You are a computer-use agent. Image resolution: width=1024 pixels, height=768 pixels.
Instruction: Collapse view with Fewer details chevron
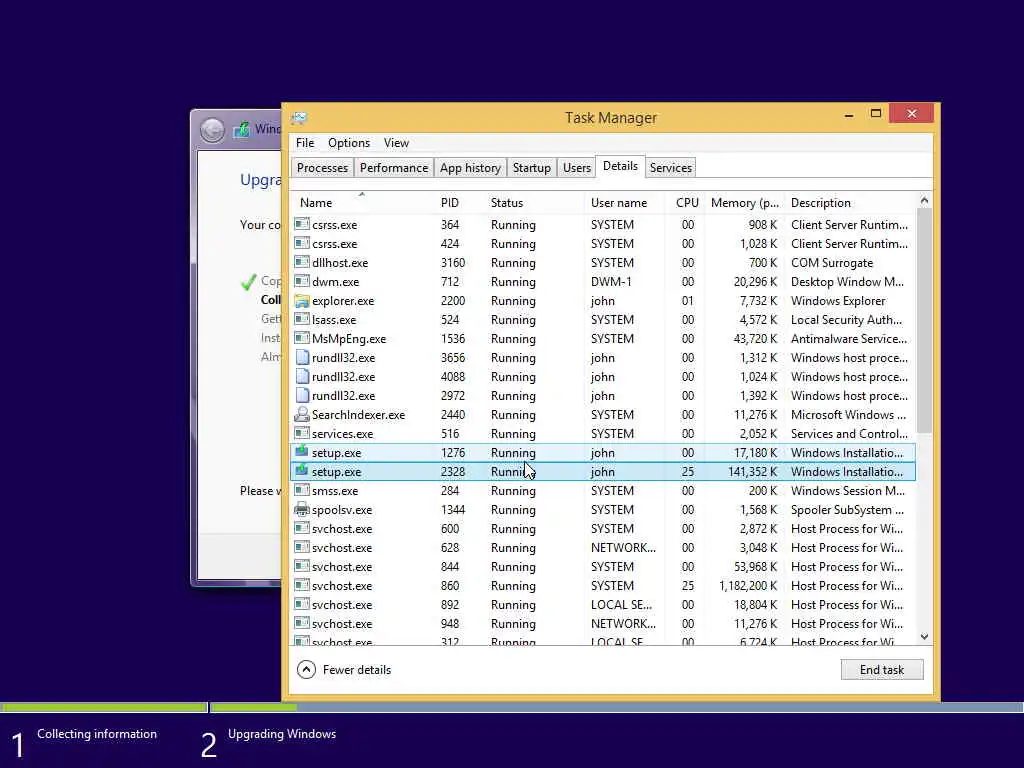click(306, 669)
